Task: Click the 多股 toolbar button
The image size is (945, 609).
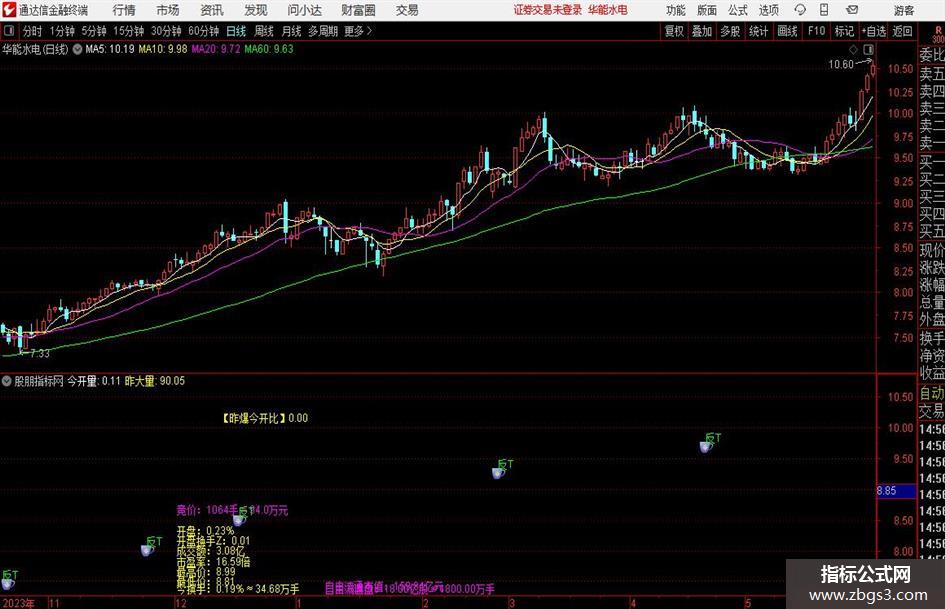Action: (x=730, y=31)
